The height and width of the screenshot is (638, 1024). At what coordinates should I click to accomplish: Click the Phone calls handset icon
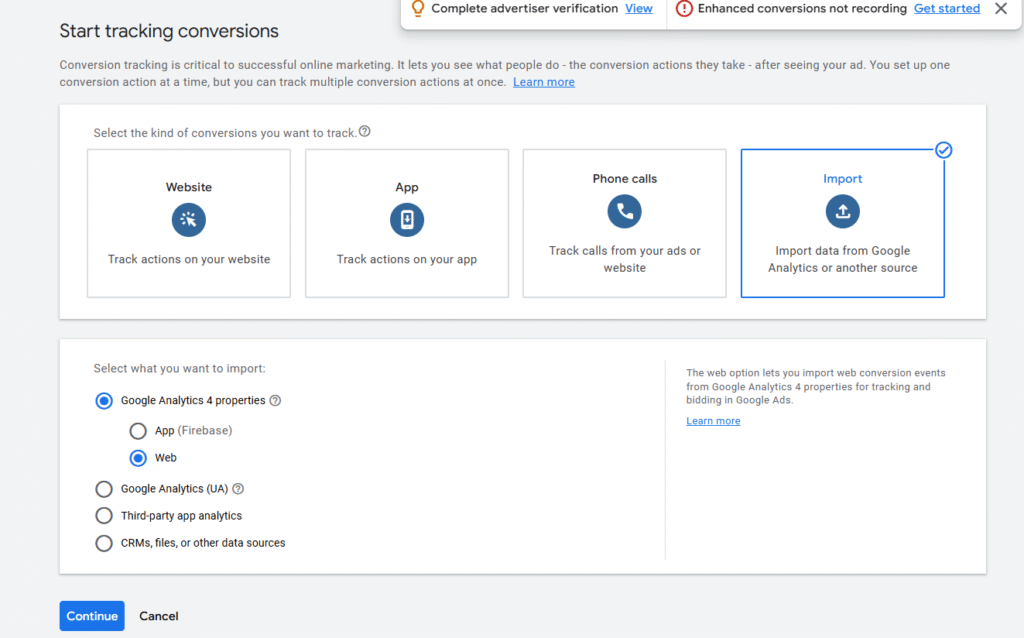click(625, 211)
